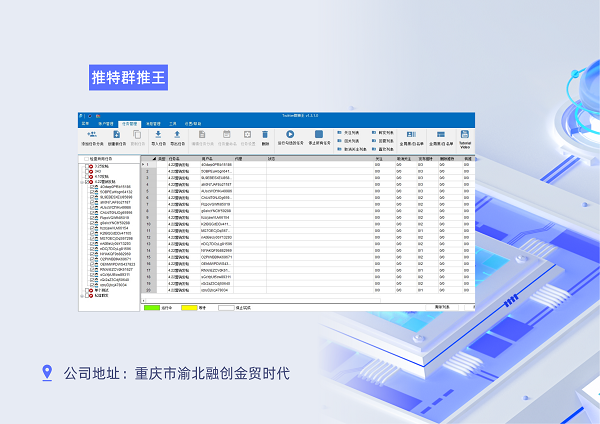
Task: Open the unfollow list at the bottom of the left list column
Action: 352,149
